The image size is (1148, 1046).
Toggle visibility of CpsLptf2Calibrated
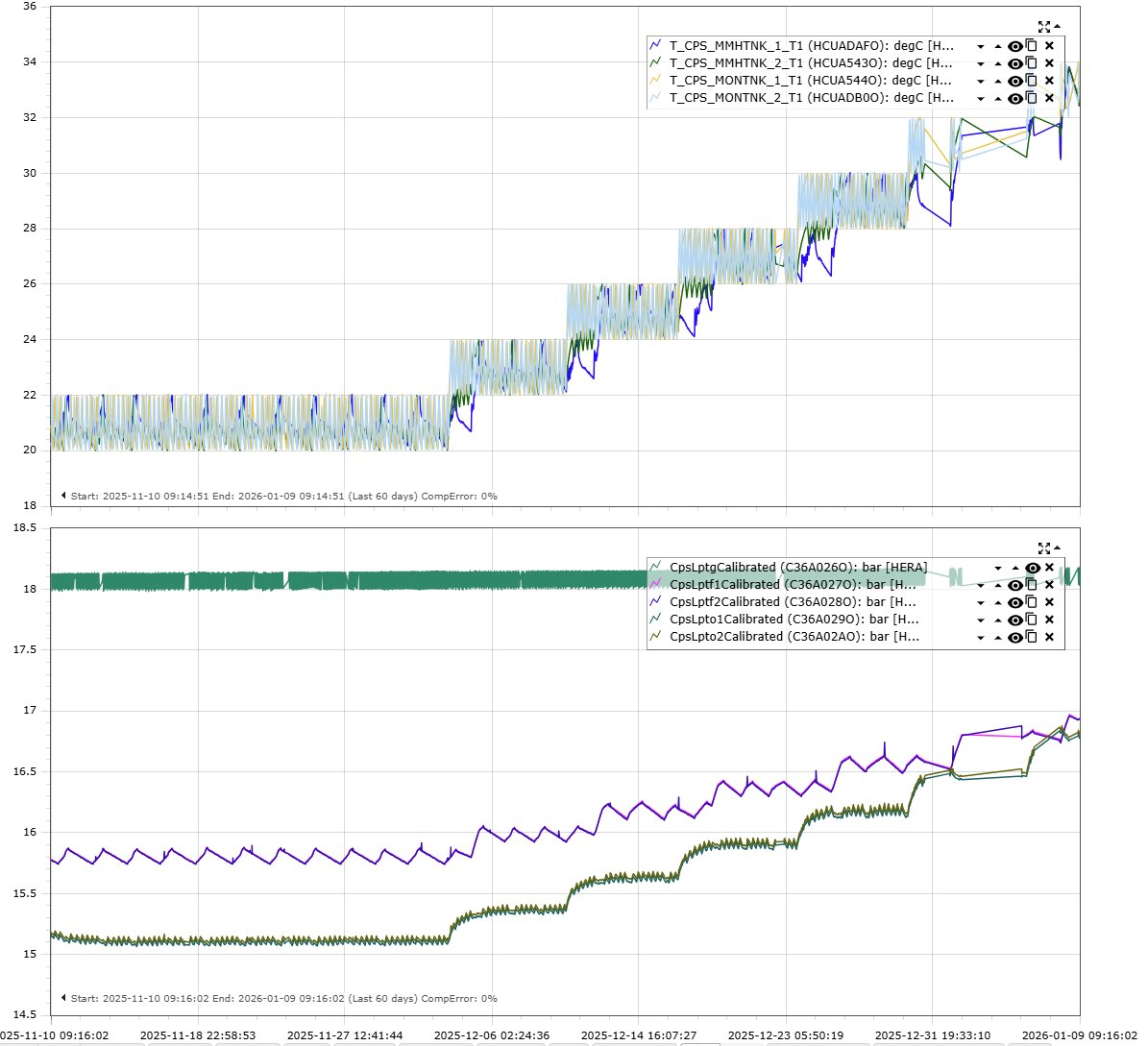click(1014, 603)
